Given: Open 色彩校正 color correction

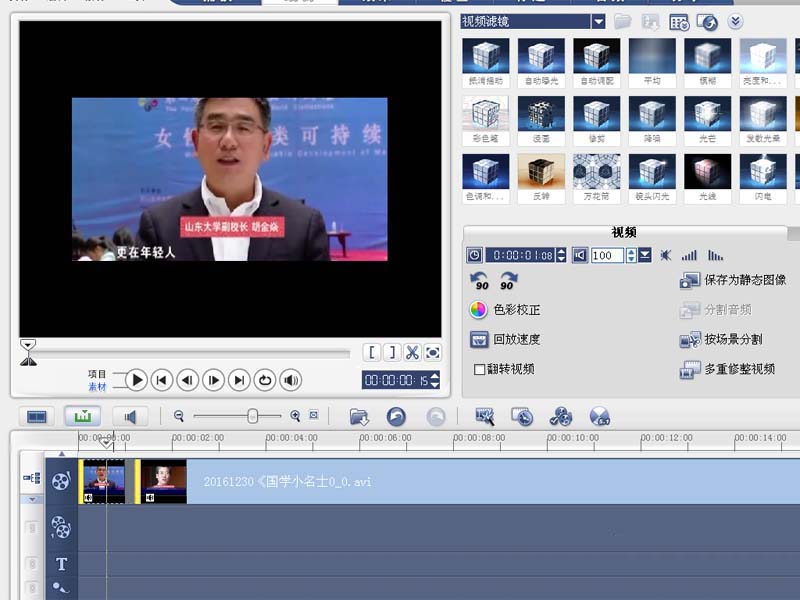Looking at the screenshot, I should (x=505, y=310).
